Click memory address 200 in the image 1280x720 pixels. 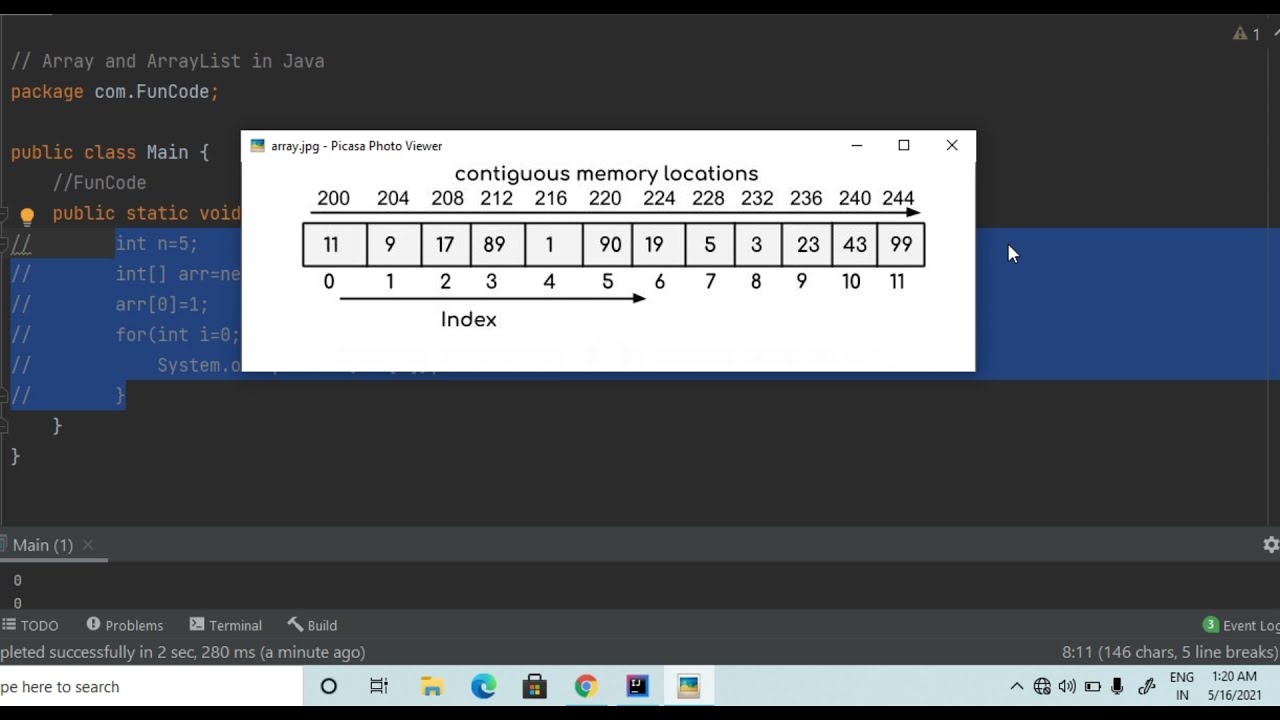pos(333,198)
